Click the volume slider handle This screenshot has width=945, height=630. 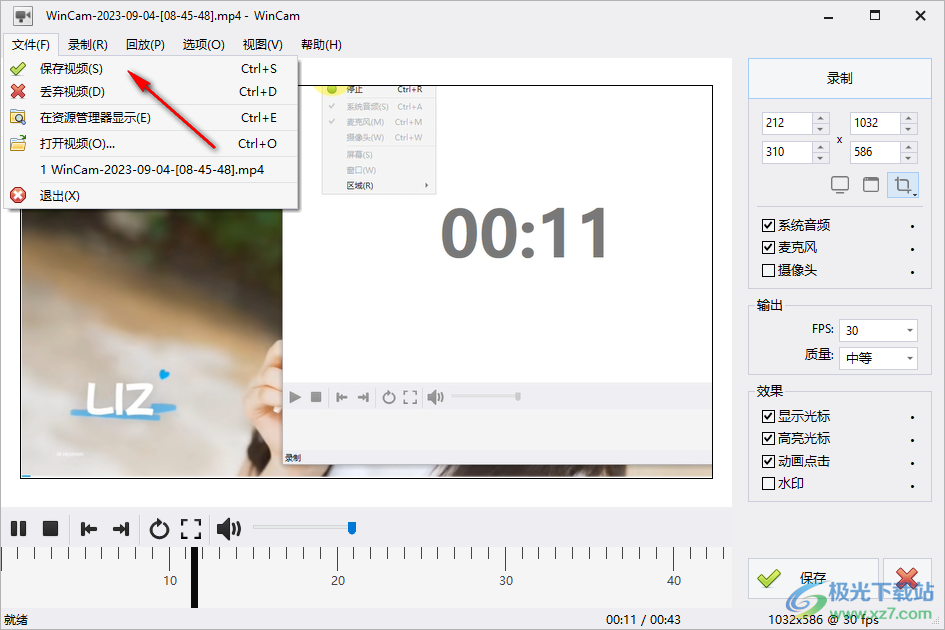click(352, 528)
